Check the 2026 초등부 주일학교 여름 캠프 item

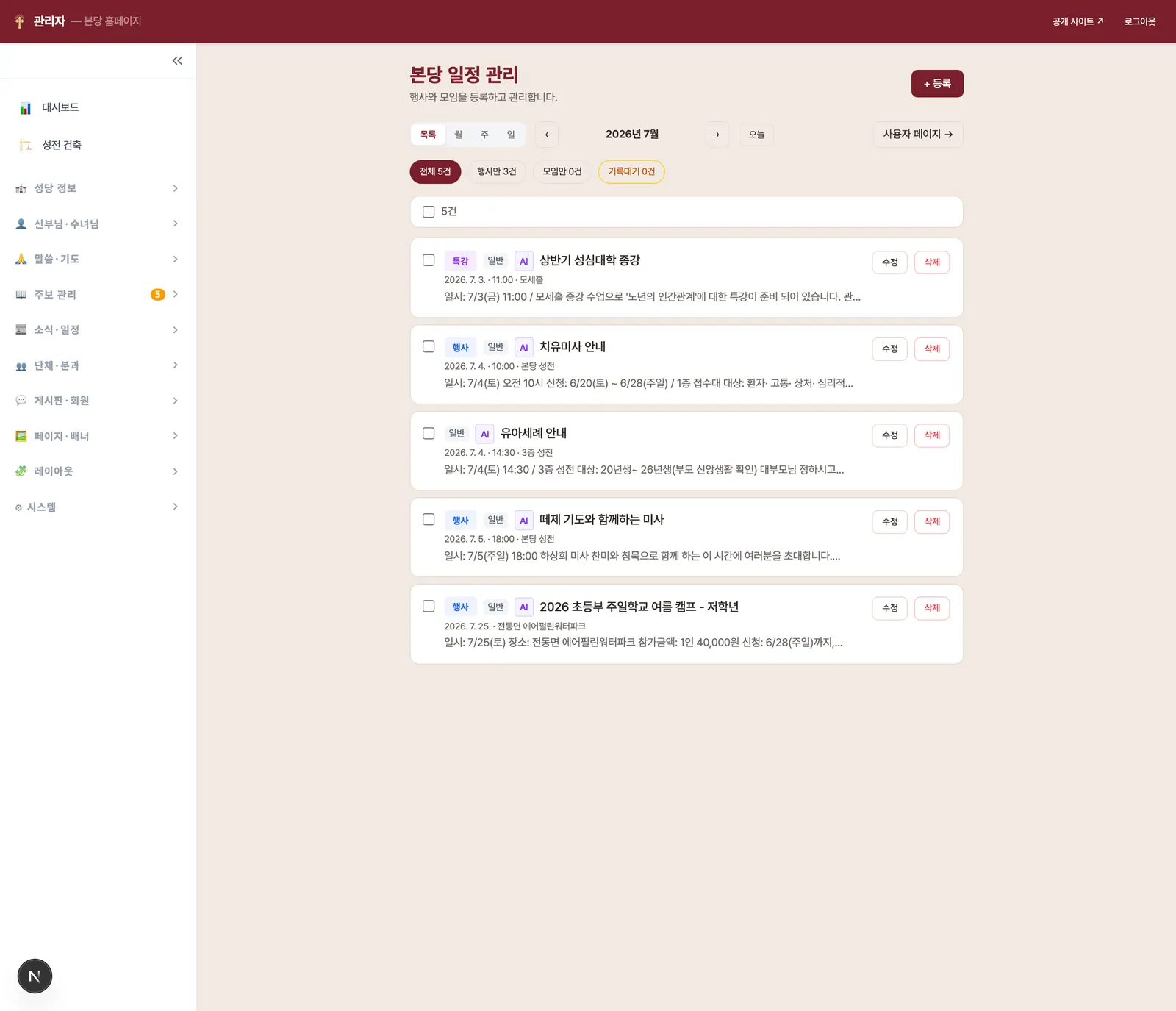429,607
